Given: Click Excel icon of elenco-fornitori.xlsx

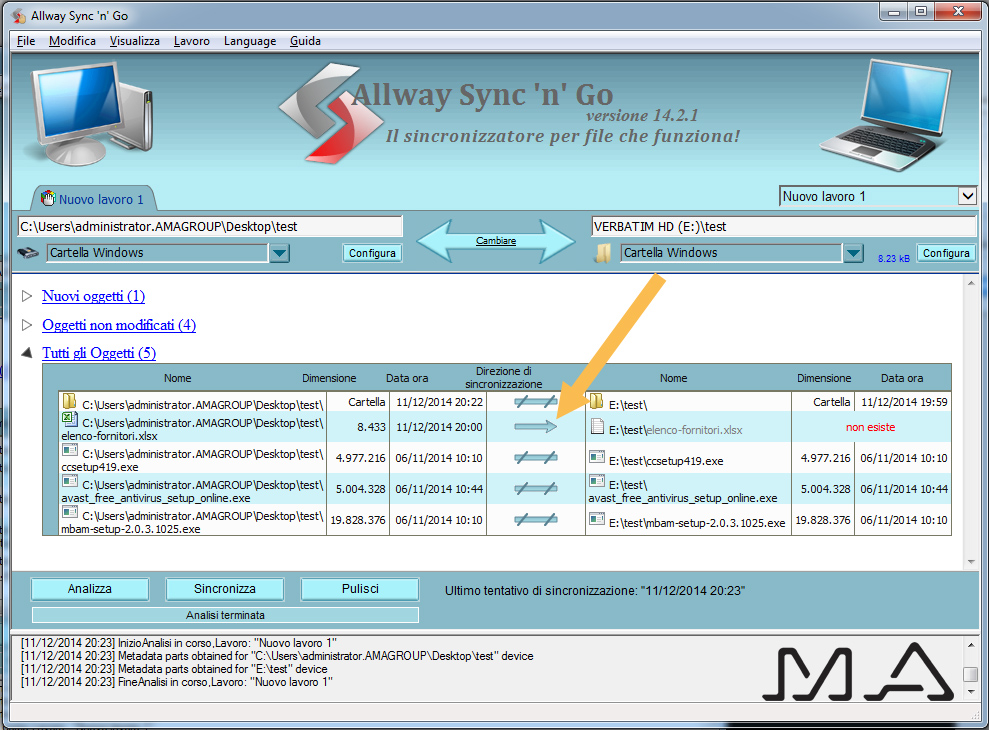Looking at the screenshot, I should click(69, 418).
